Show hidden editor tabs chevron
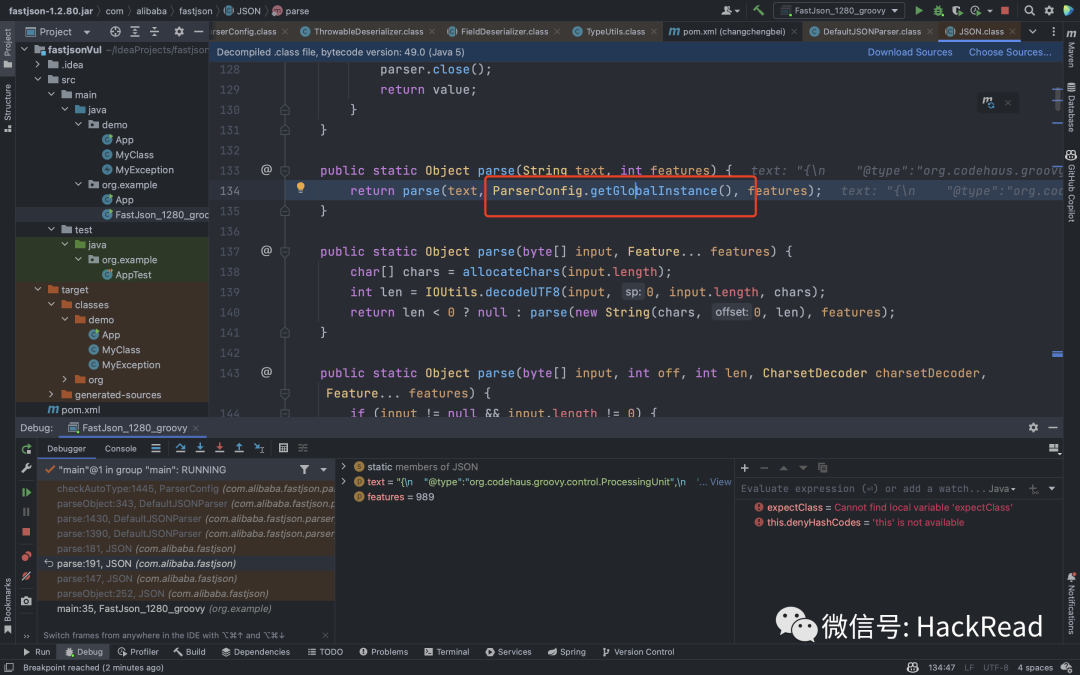This screenshot has width=1080, height=675. coord(1032,32)
